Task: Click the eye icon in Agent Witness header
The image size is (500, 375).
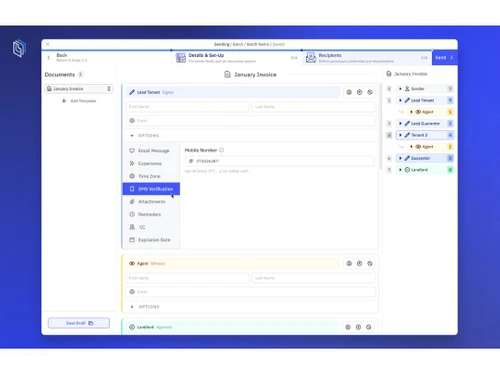Action: coord(132,263)
